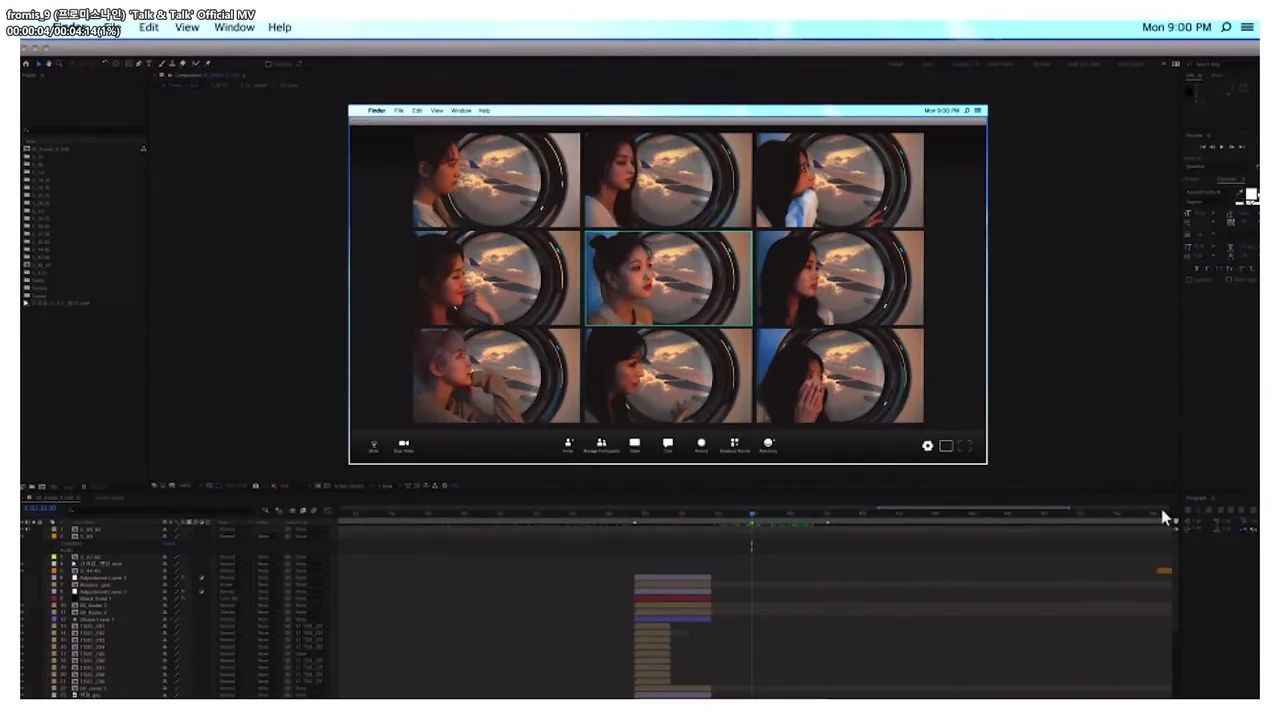Click the Mute microphone icon in call toolbar

[x=374, y=446]
